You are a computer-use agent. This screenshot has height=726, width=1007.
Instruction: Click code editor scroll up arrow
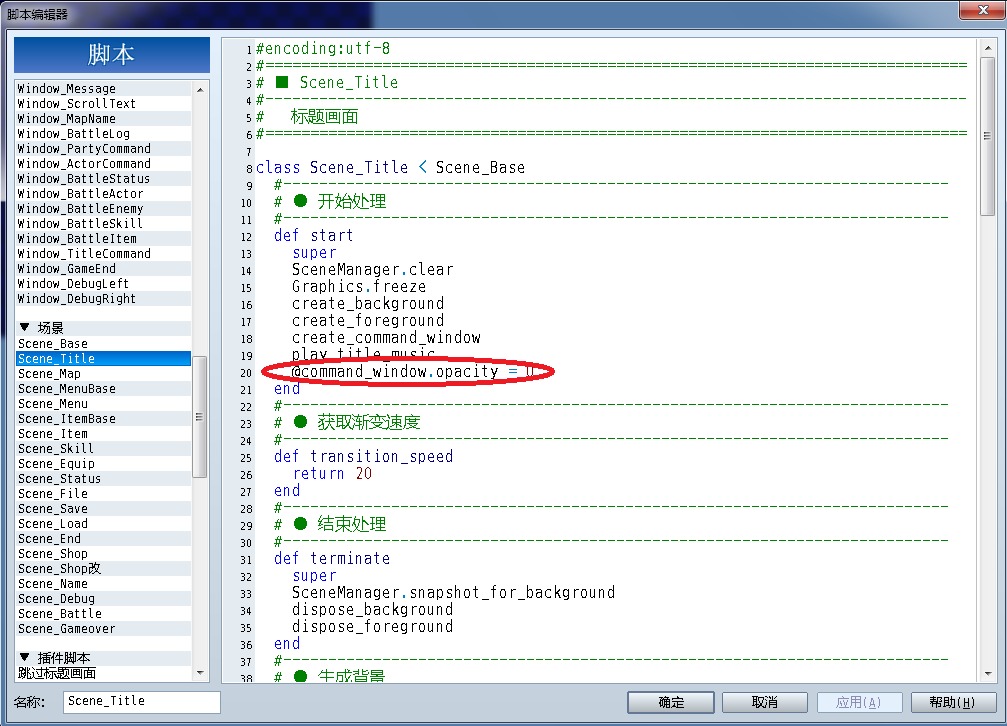[x=987, y=48]
